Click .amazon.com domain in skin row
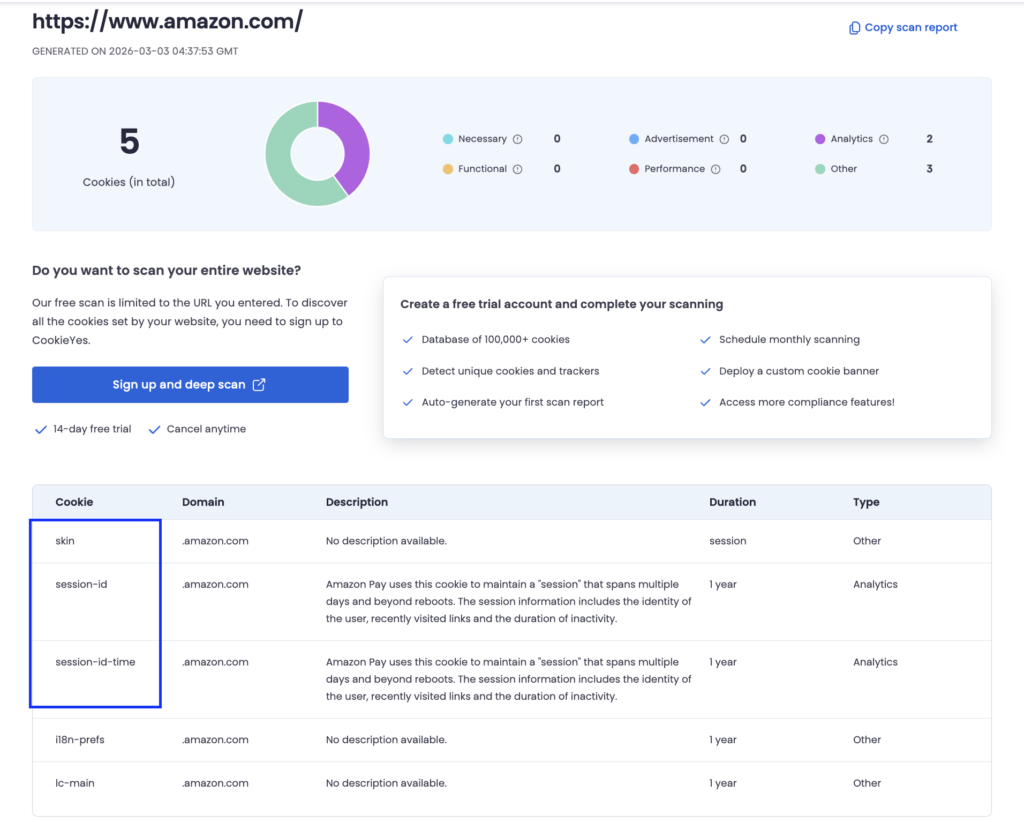Screen dimensions: 1024x822 215,541
